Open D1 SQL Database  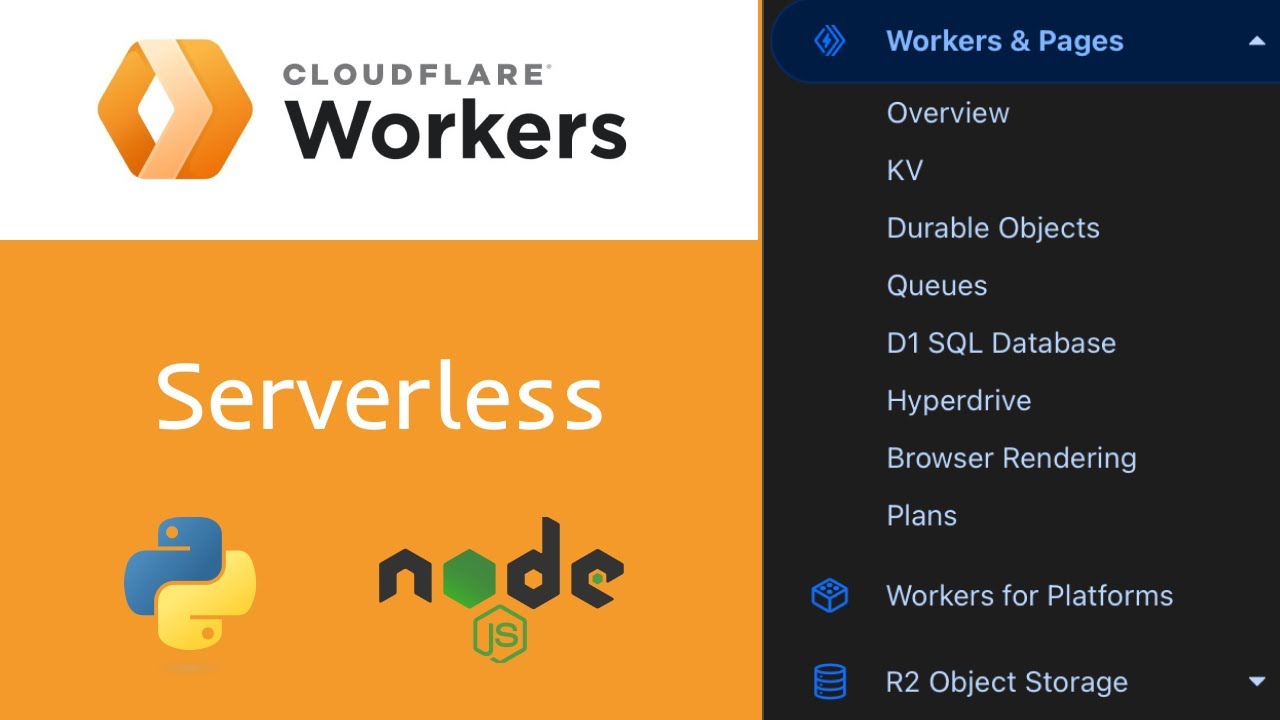pos(1001,343)
